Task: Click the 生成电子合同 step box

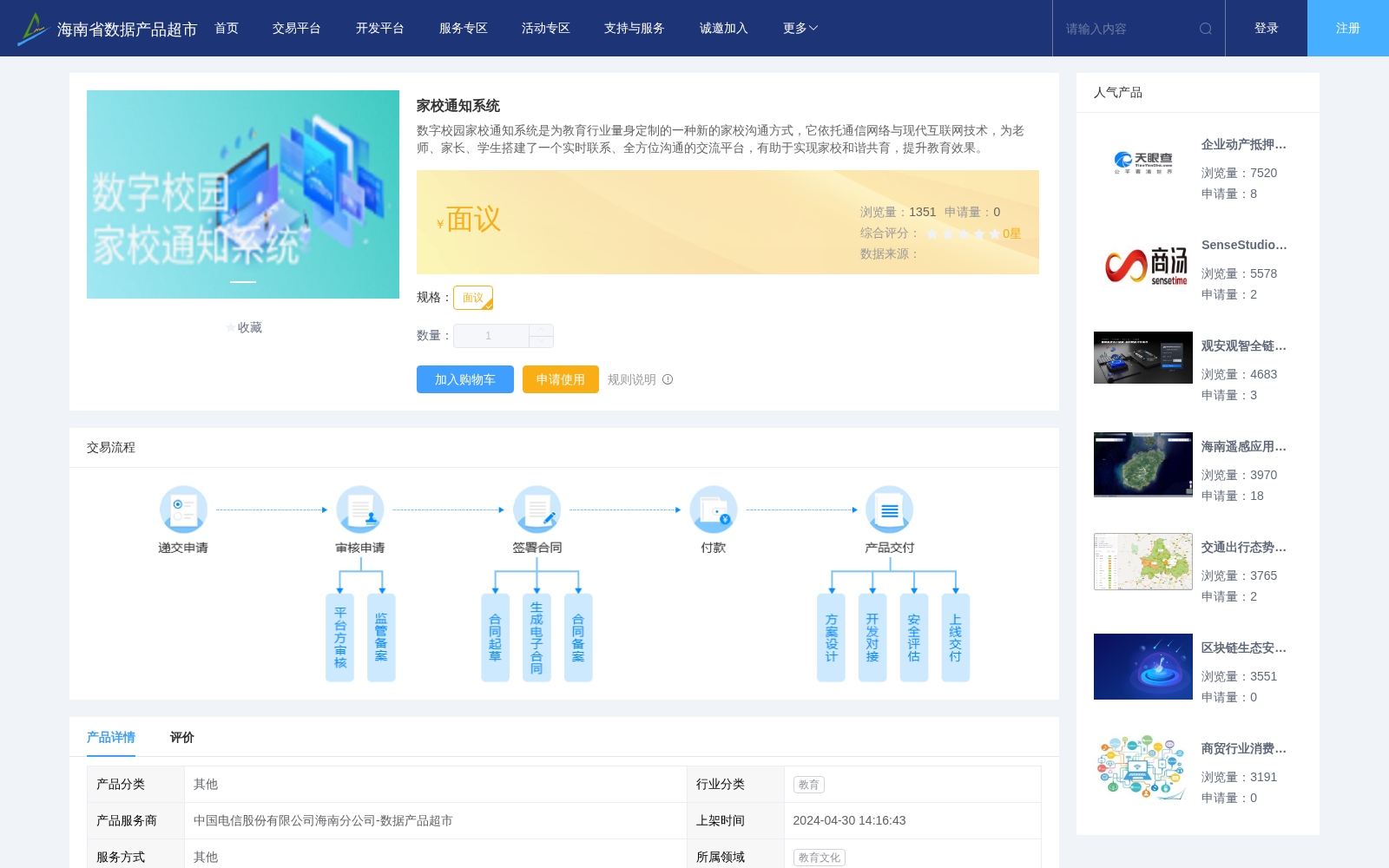Action: click(x=537, y=638)
